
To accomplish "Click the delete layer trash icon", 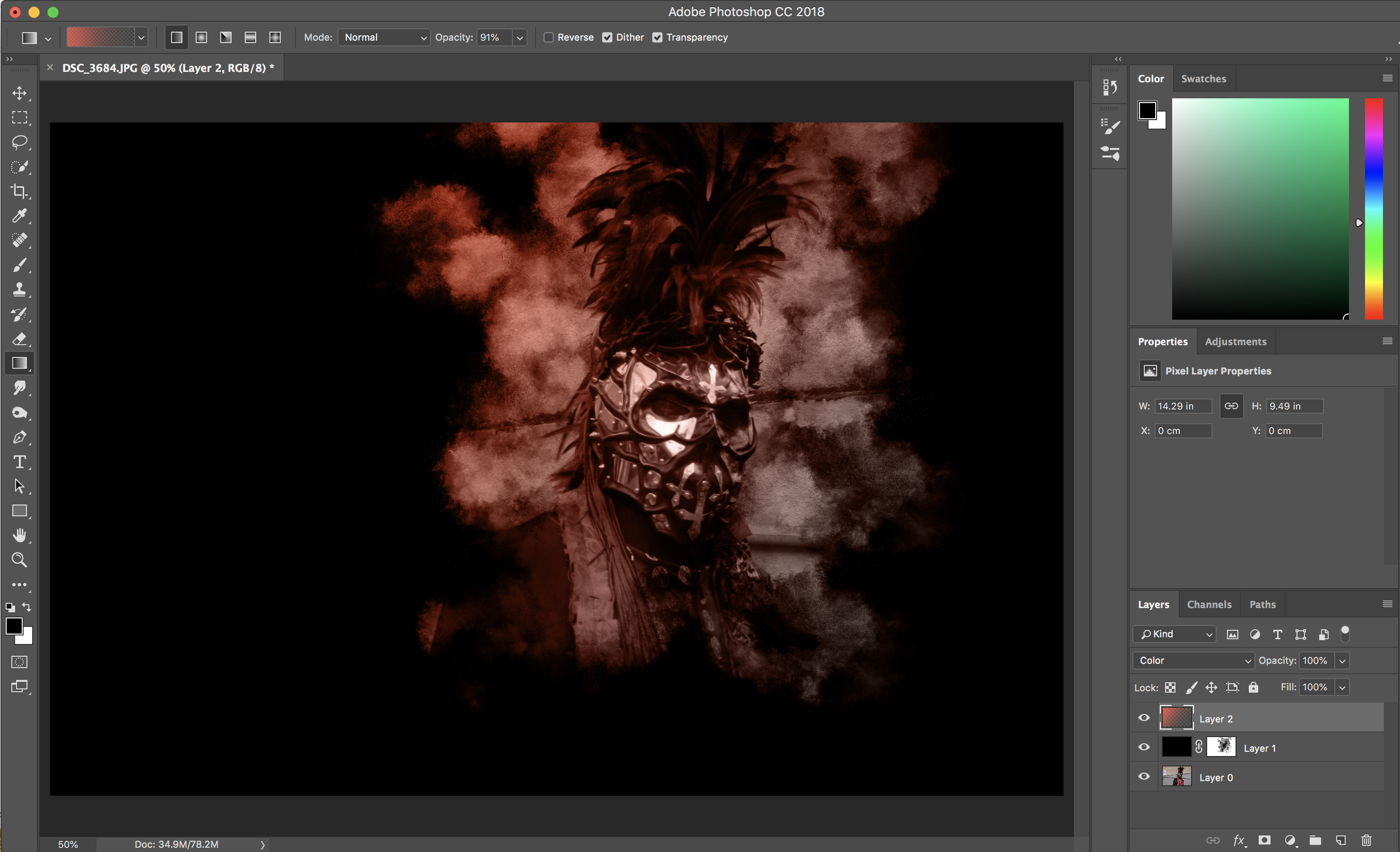I will 1366,840.
